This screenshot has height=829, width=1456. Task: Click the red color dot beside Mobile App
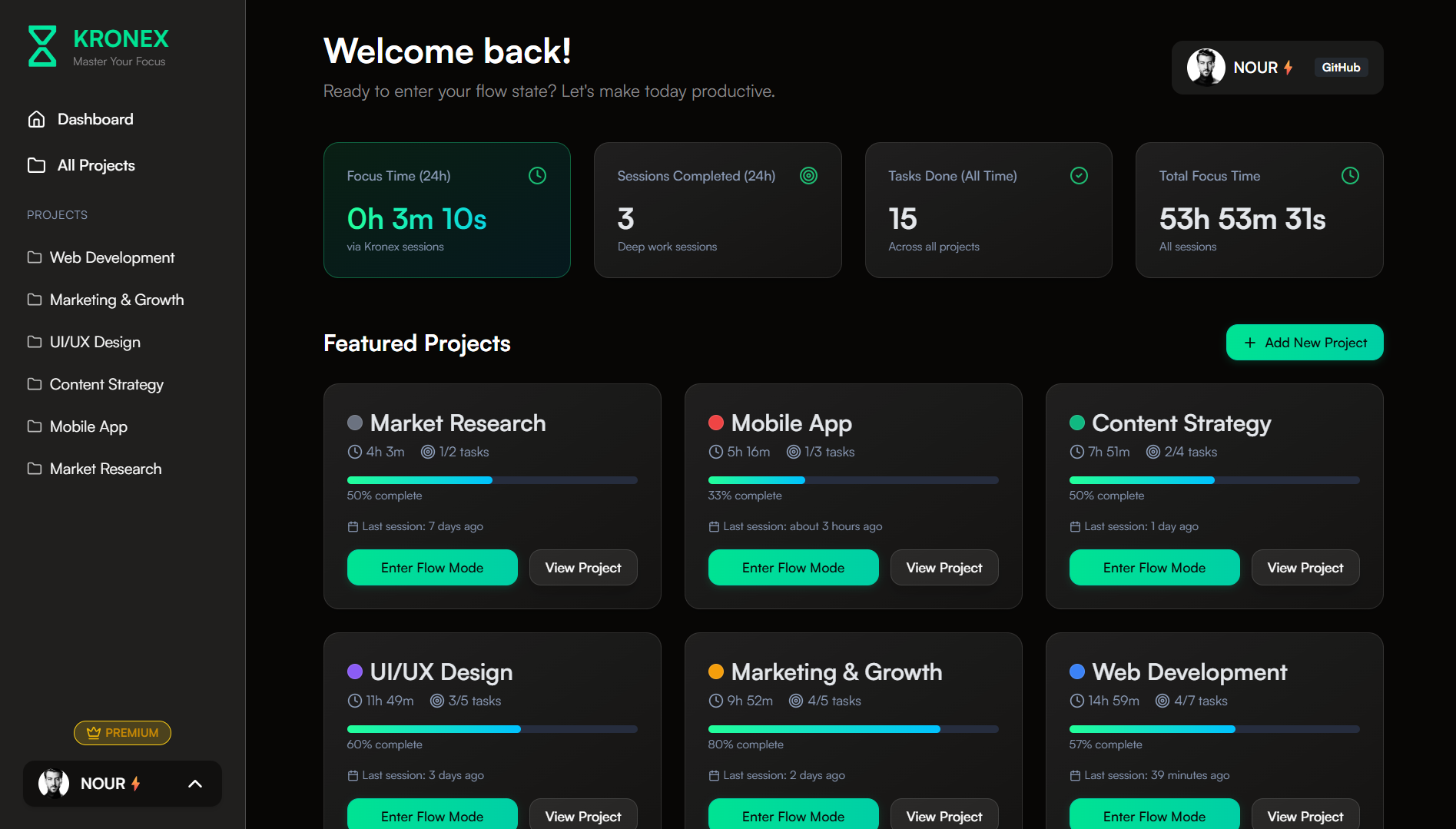715,423
